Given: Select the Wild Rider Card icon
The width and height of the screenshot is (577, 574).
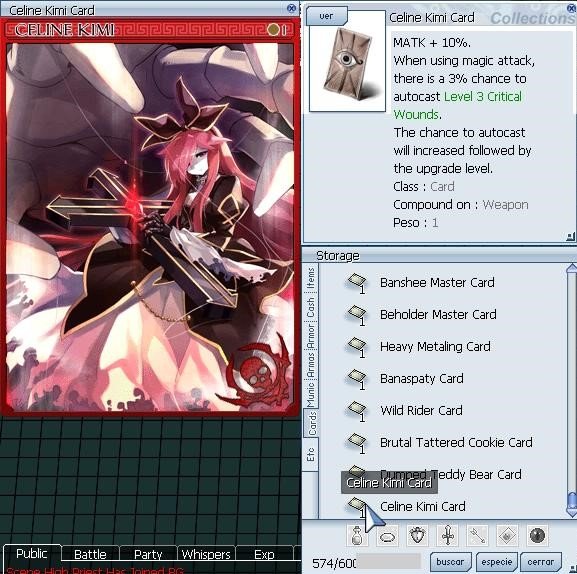Looking at the screenshot, I should (356, 411).
